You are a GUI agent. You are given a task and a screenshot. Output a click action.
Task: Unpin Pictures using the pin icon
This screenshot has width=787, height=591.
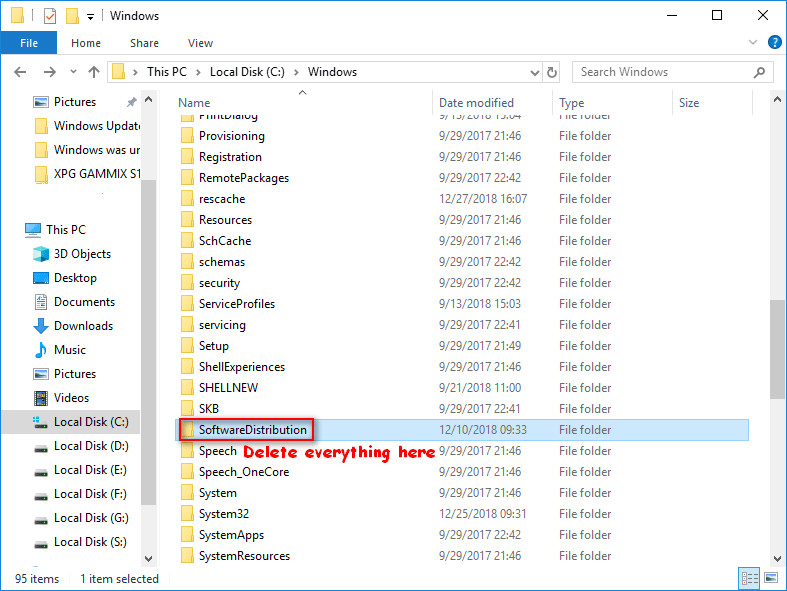(132, 102)
